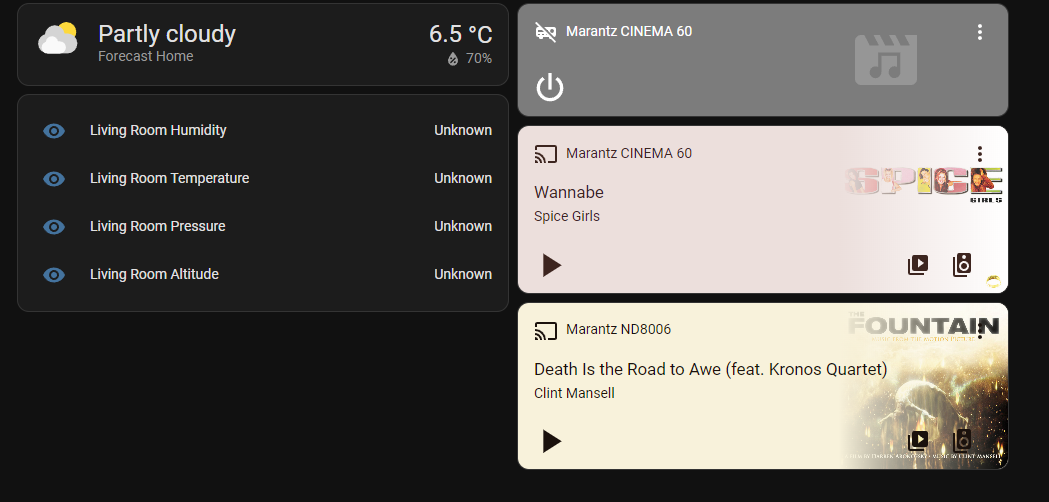This screenshot has width=1049, height=502.
Task: Open speaker grouping on Marantz ND8006 card
Action: tap(962, 441)
